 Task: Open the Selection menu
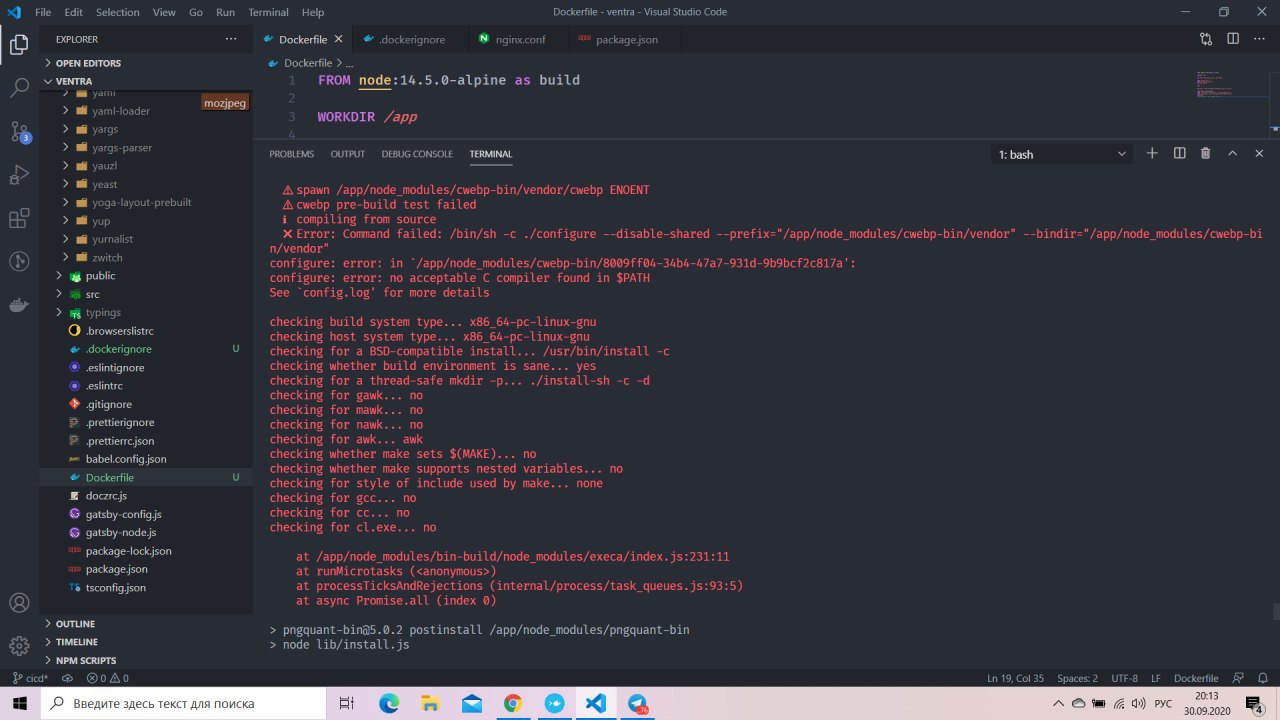pos(118,12)
